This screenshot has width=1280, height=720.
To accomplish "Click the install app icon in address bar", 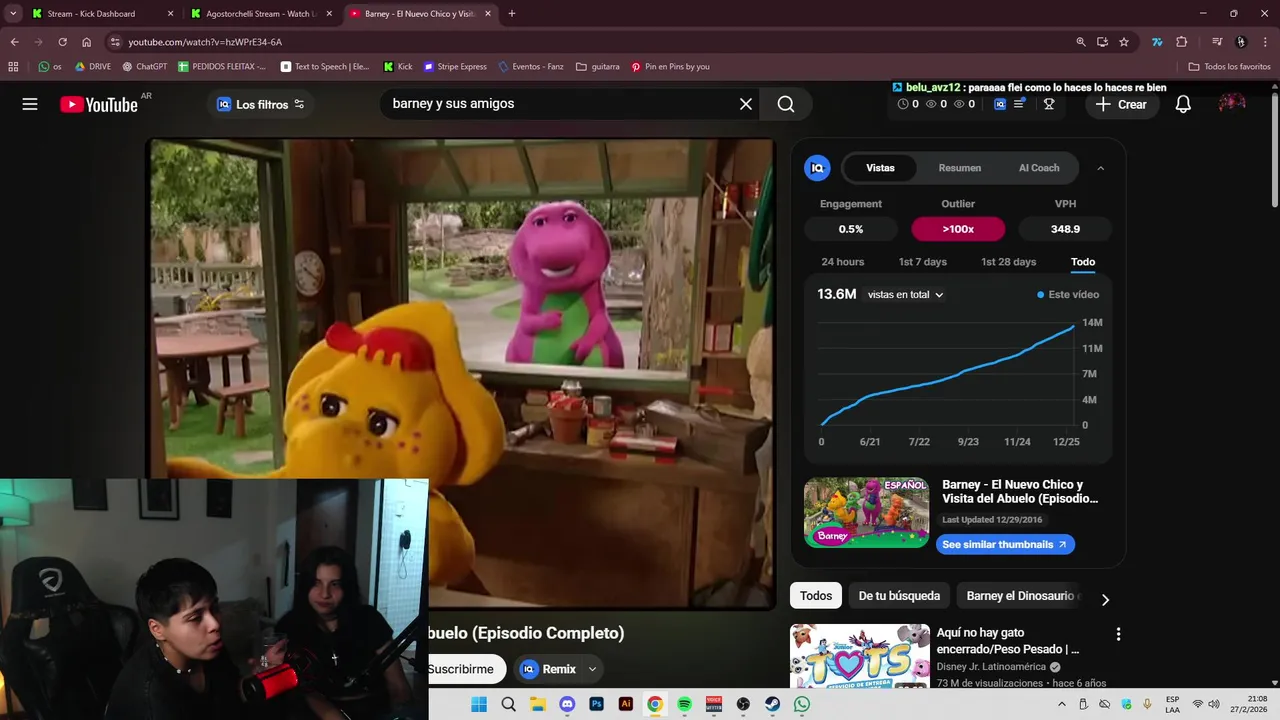I will (x=1102, y=42).
